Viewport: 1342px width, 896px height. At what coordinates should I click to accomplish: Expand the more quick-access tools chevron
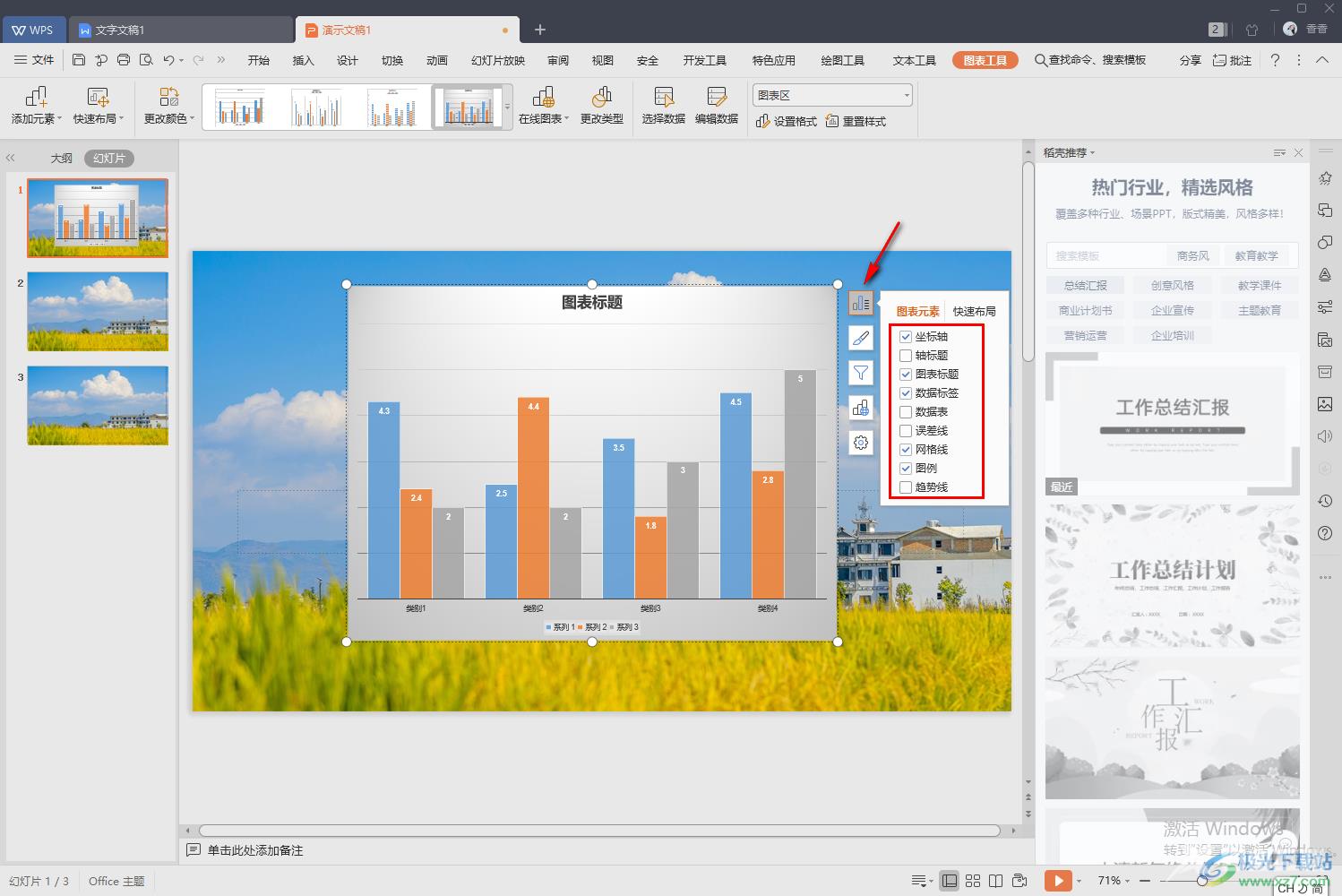click(x=220, y=60)
